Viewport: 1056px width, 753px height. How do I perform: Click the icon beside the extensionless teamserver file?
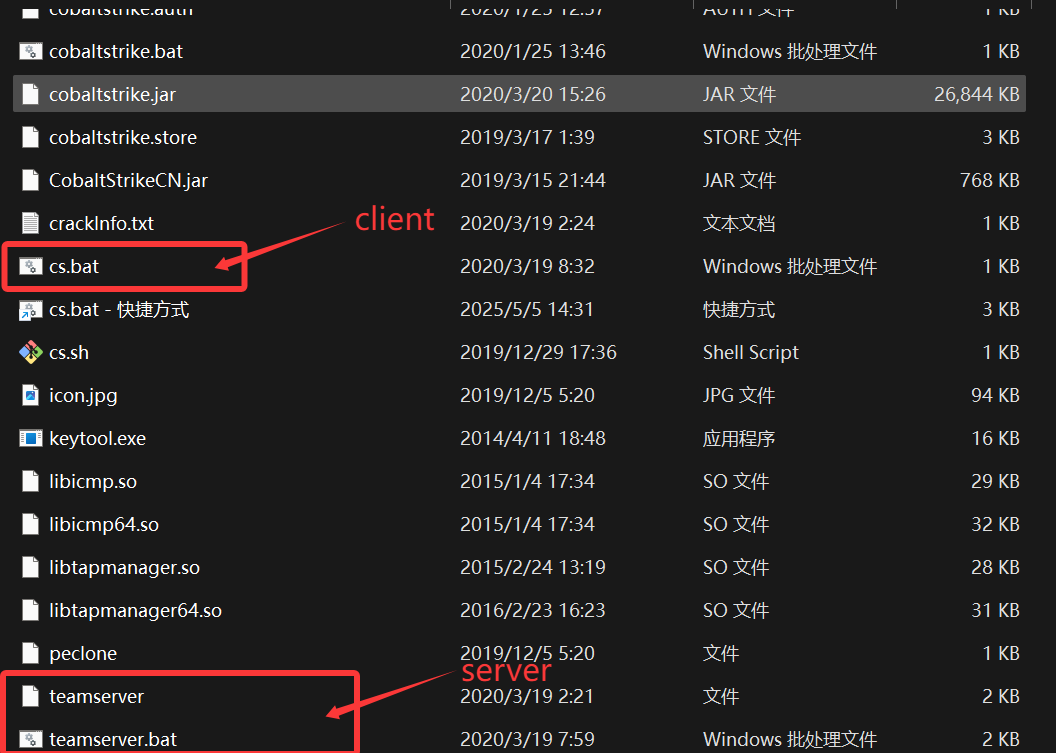[x=30, y=696]
